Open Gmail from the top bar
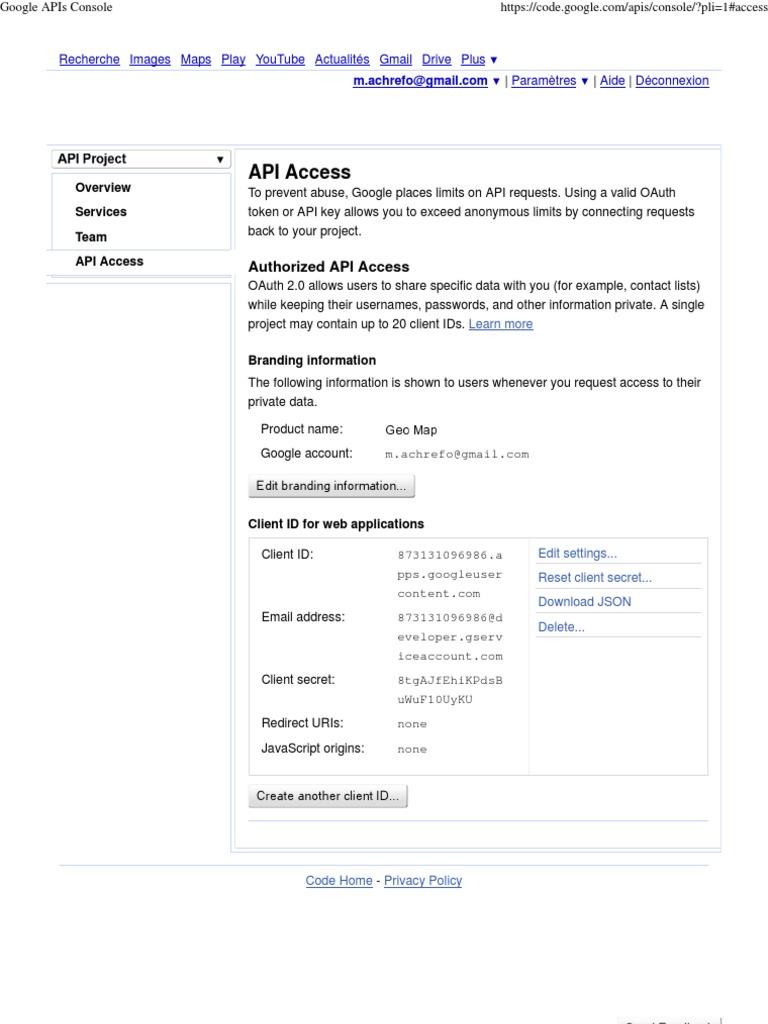 396,59
